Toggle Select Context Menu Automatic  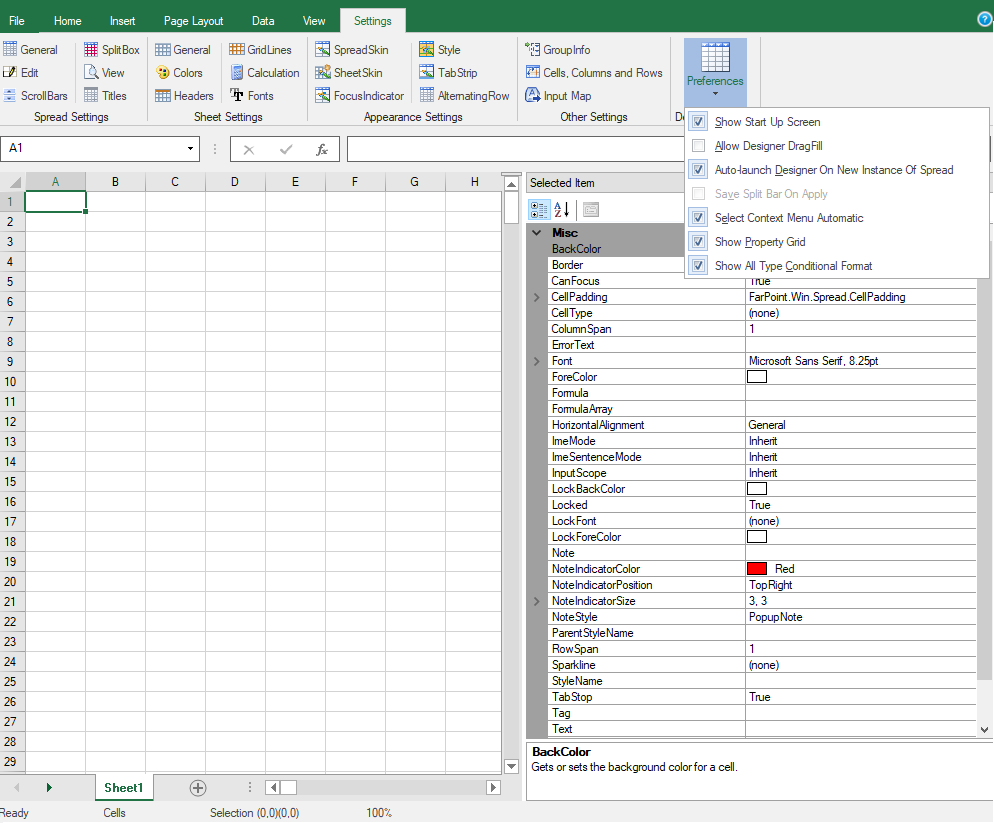[699, 218]
